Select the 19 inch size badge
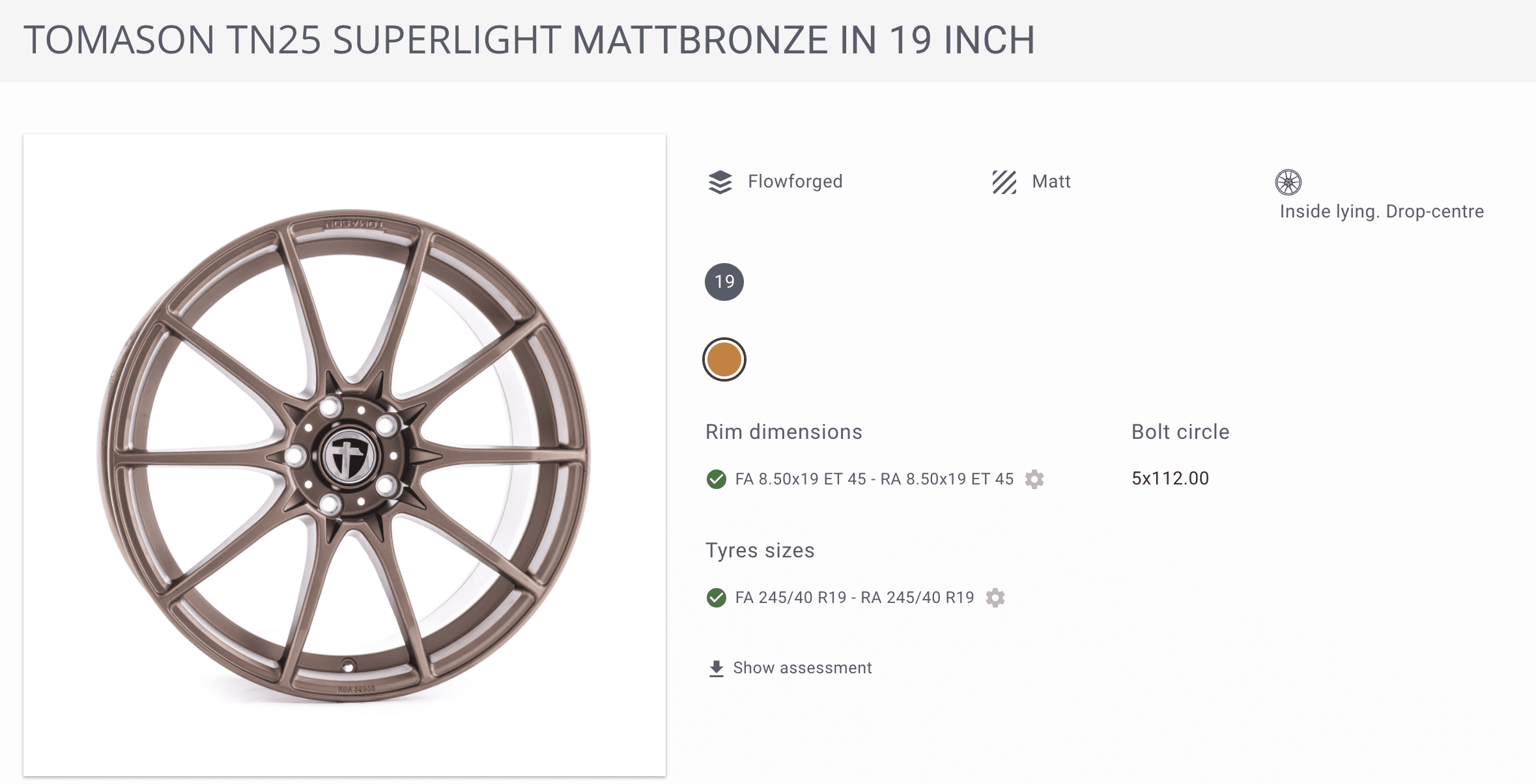This screenshot has width=1536, height=784. tap(724, 282)
